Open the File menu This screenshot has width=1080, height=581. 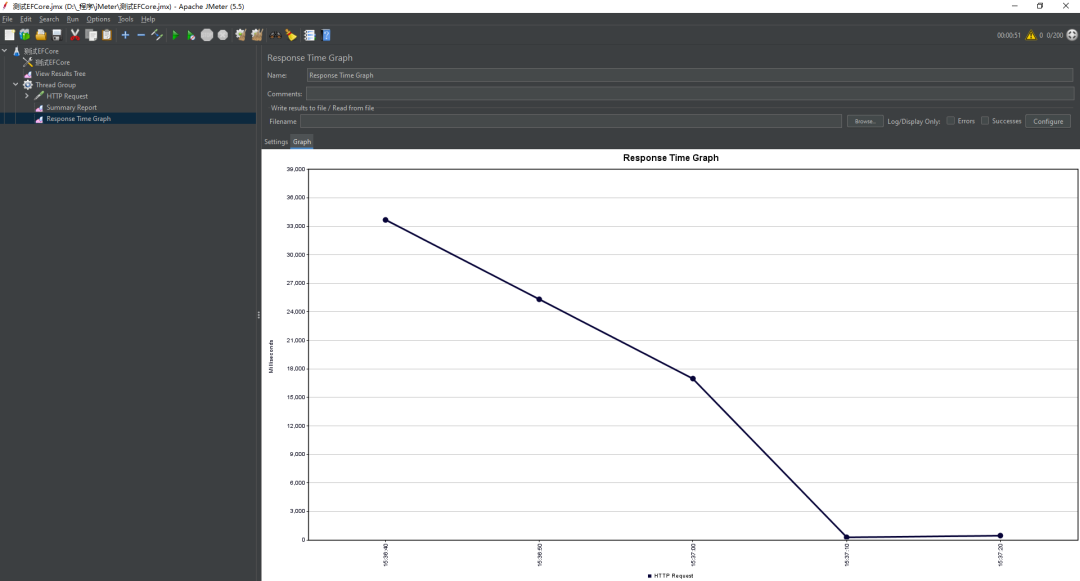8,19
